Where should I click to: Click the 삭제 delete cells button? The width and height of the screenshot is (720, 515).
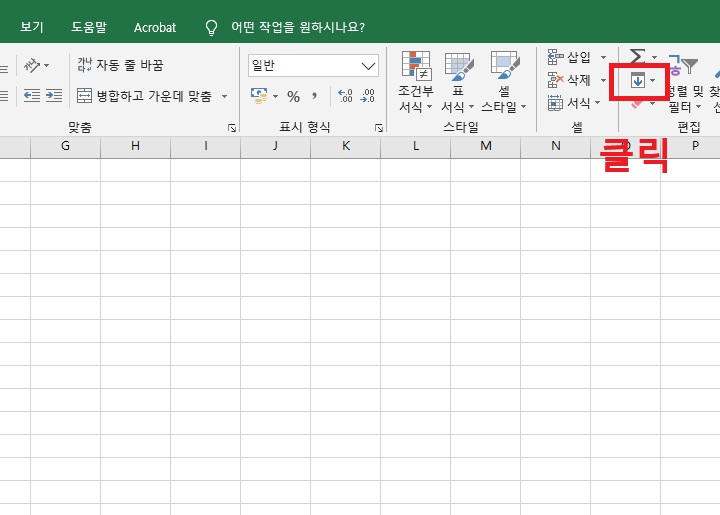click(x=569, y=80)
